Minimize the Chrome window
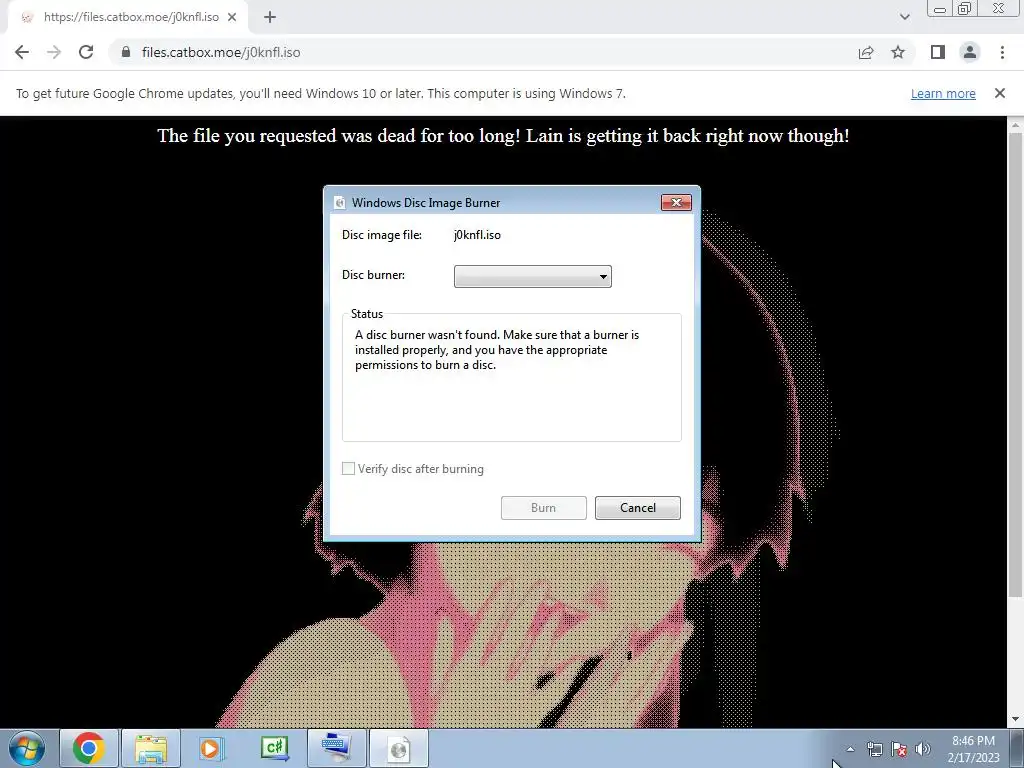The image size is (1024, 768). (x=940, y=8)
